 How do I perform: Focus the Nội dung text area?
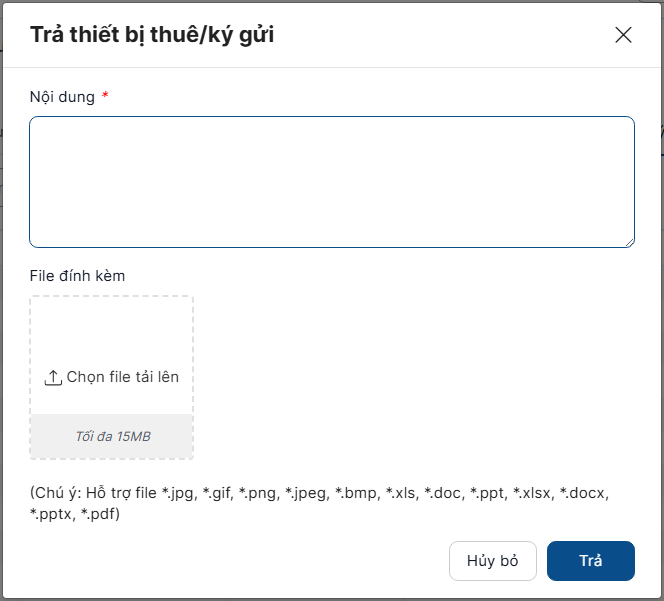[x=332, y=181]
